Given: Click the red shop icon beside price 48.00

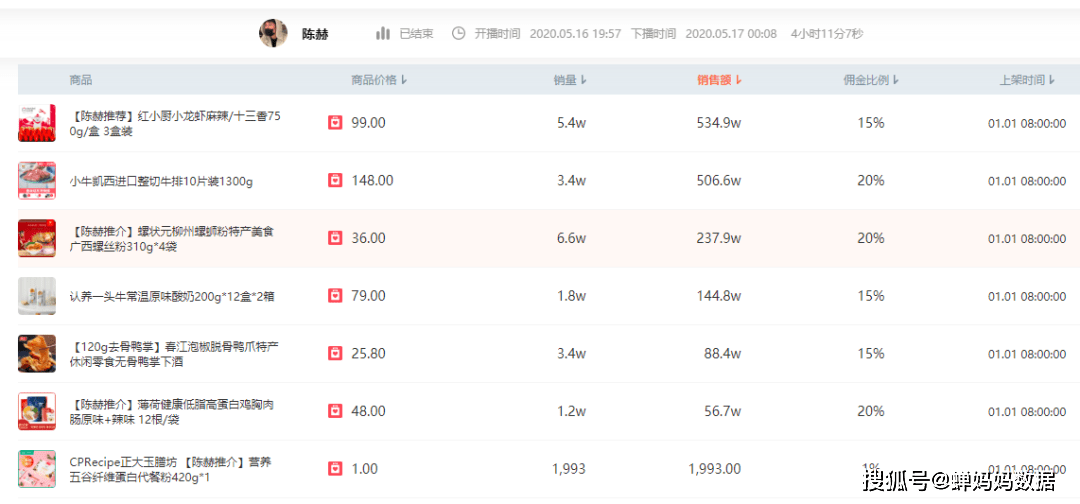Looking at the screenshot, I should pyautogui.click(x=335, y=411).
